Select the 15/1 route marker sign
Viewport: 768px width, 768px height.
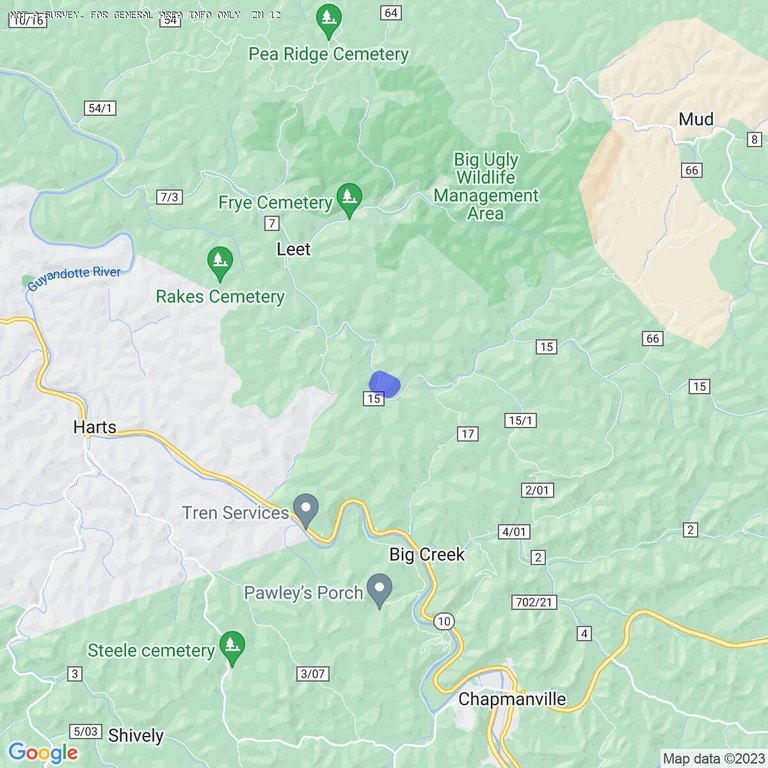pos(520,420)
